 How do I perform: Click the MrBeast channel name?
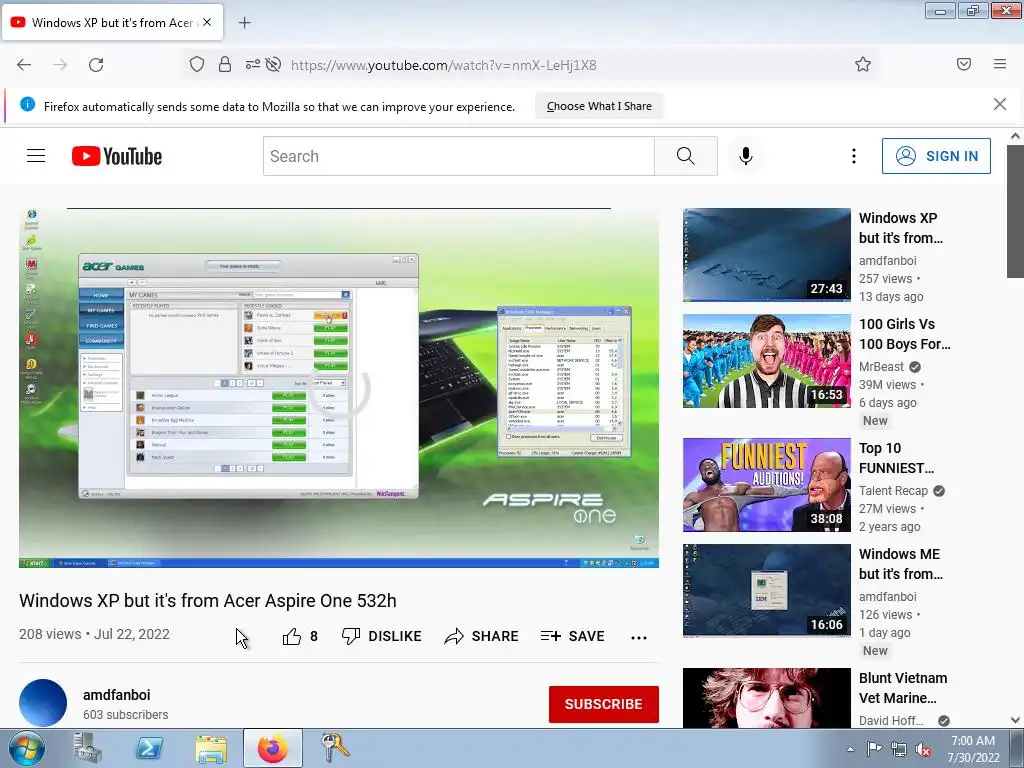point(881,366)
